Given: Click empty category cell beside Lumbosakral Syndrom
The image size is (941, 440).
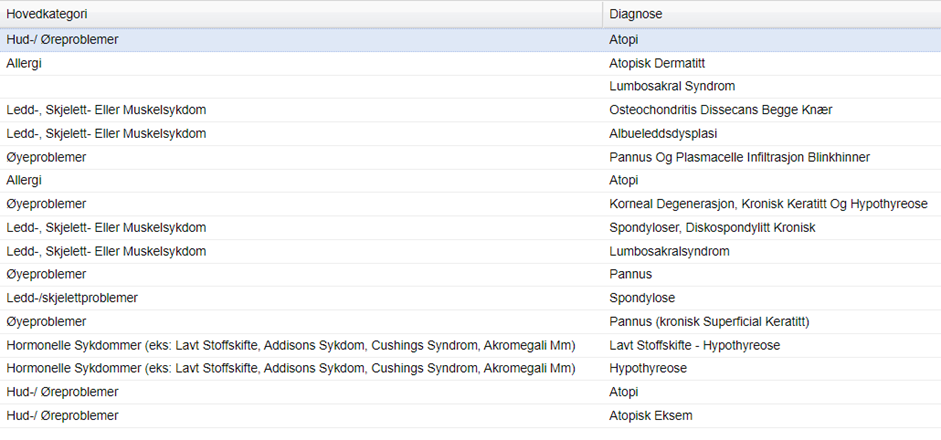Looking at the screenshot, I should tap(300, 87).
